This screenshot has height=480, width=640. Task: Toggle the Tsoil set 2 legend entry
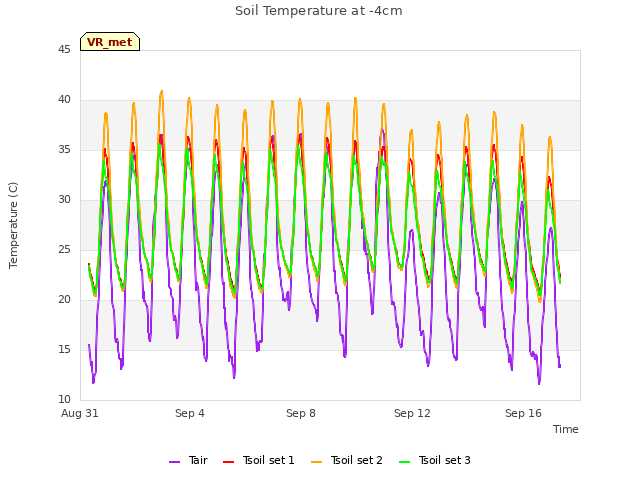pos(347,460)
